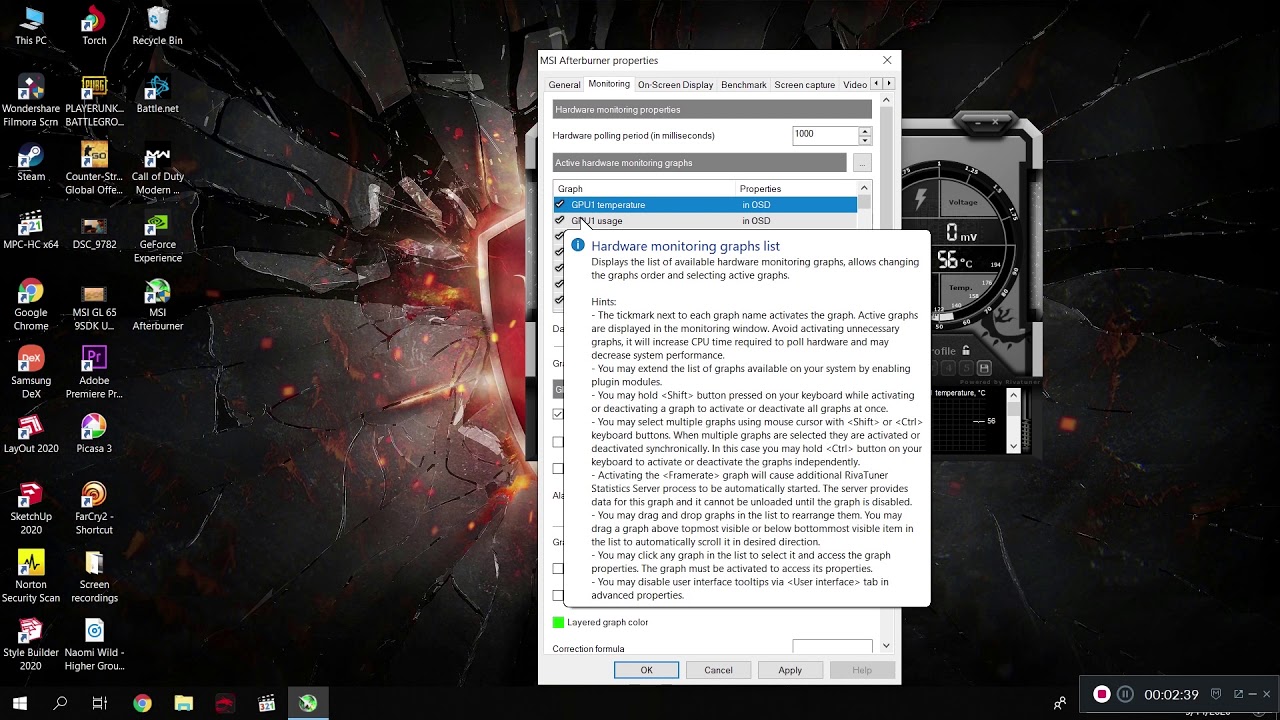This screenshot has height=720, width=1280.
Task: Open the Screen capture tab
Action: coord(804,85)
